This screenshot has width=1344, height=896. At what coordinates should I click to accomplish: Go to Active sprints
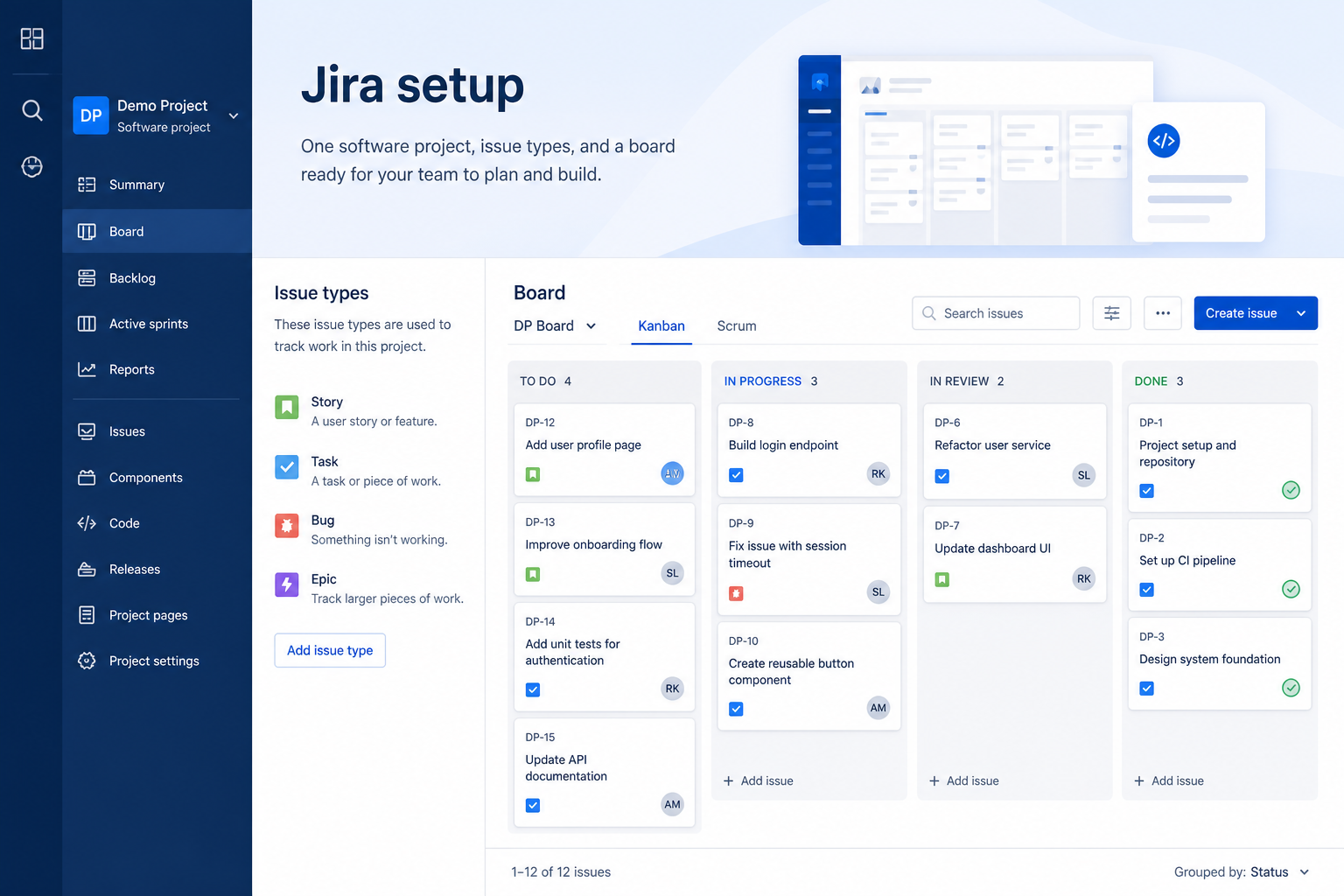pyautogui.click(x=157, y=324)
